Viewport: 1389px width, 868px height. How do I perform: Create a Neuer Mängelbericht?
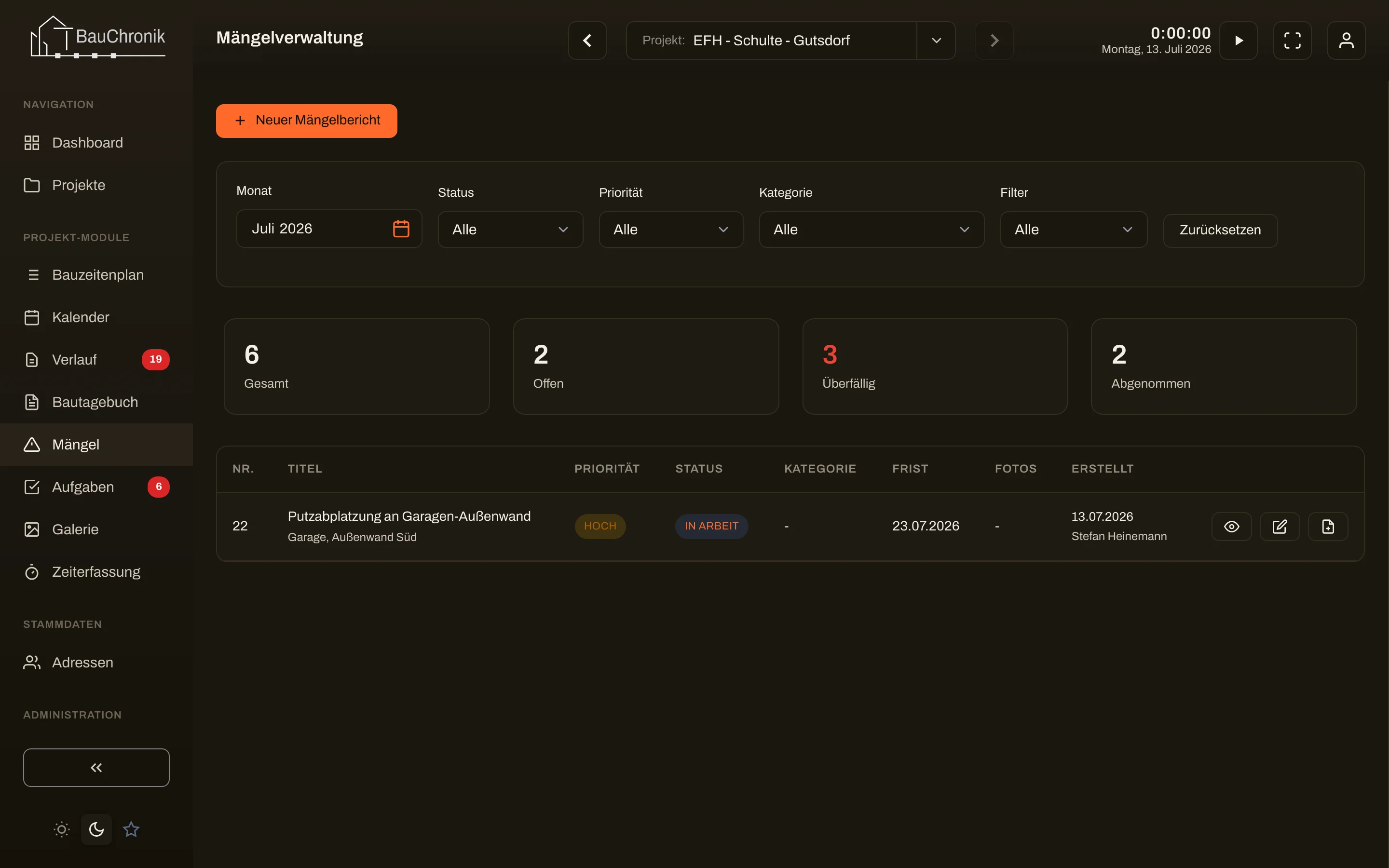[307, 121]
